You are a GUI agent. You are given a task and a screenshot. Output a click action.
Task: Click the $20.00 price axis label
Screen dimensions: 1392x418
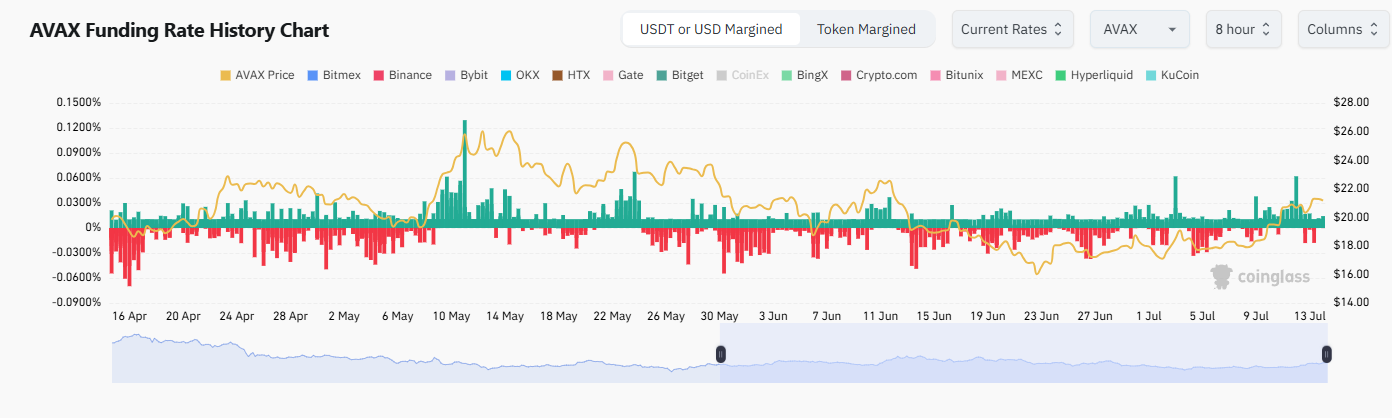coord(1350,216)
